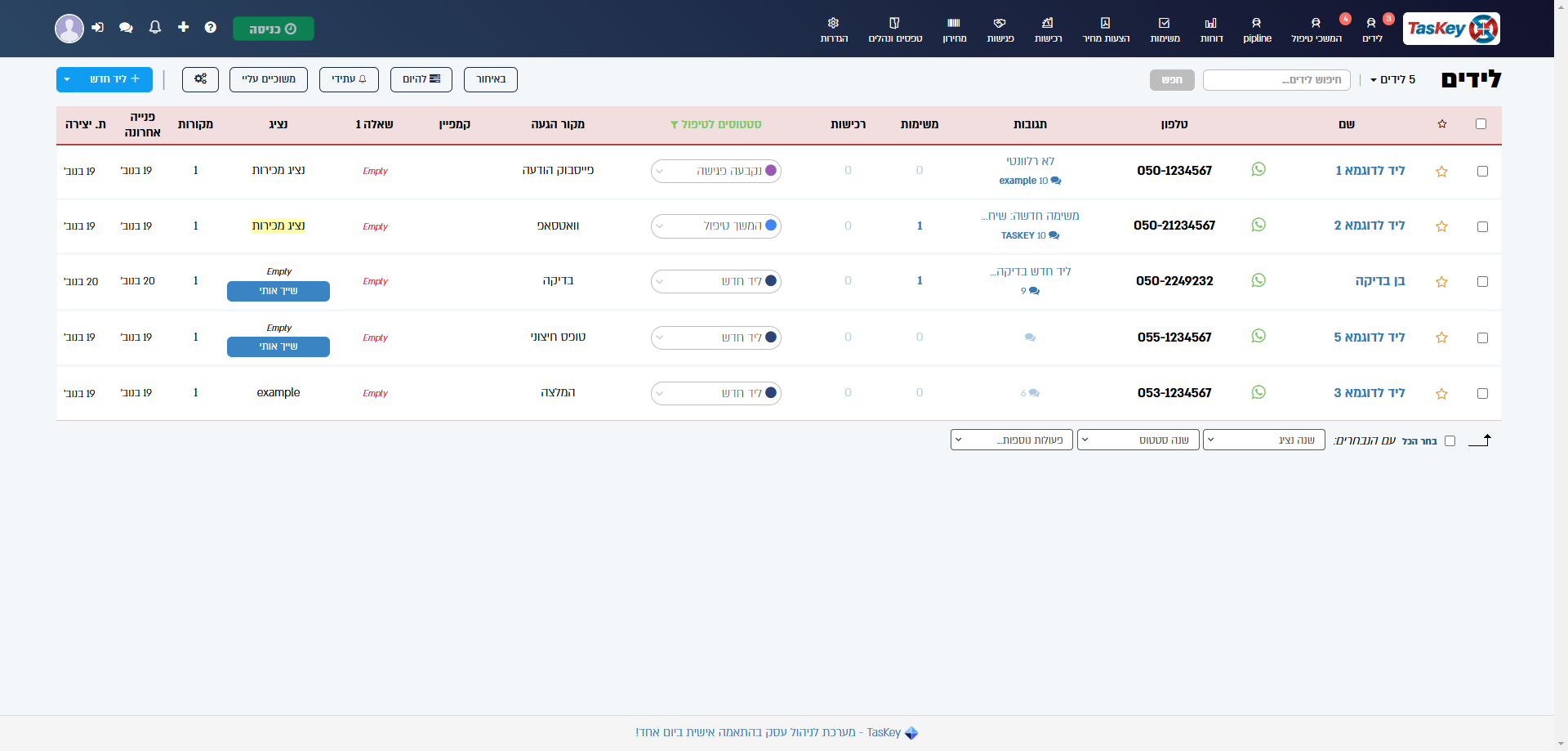The width and height of the screenshot is (1568, 751).
Task: Open table settings gears button
Action: click(200, 79)
